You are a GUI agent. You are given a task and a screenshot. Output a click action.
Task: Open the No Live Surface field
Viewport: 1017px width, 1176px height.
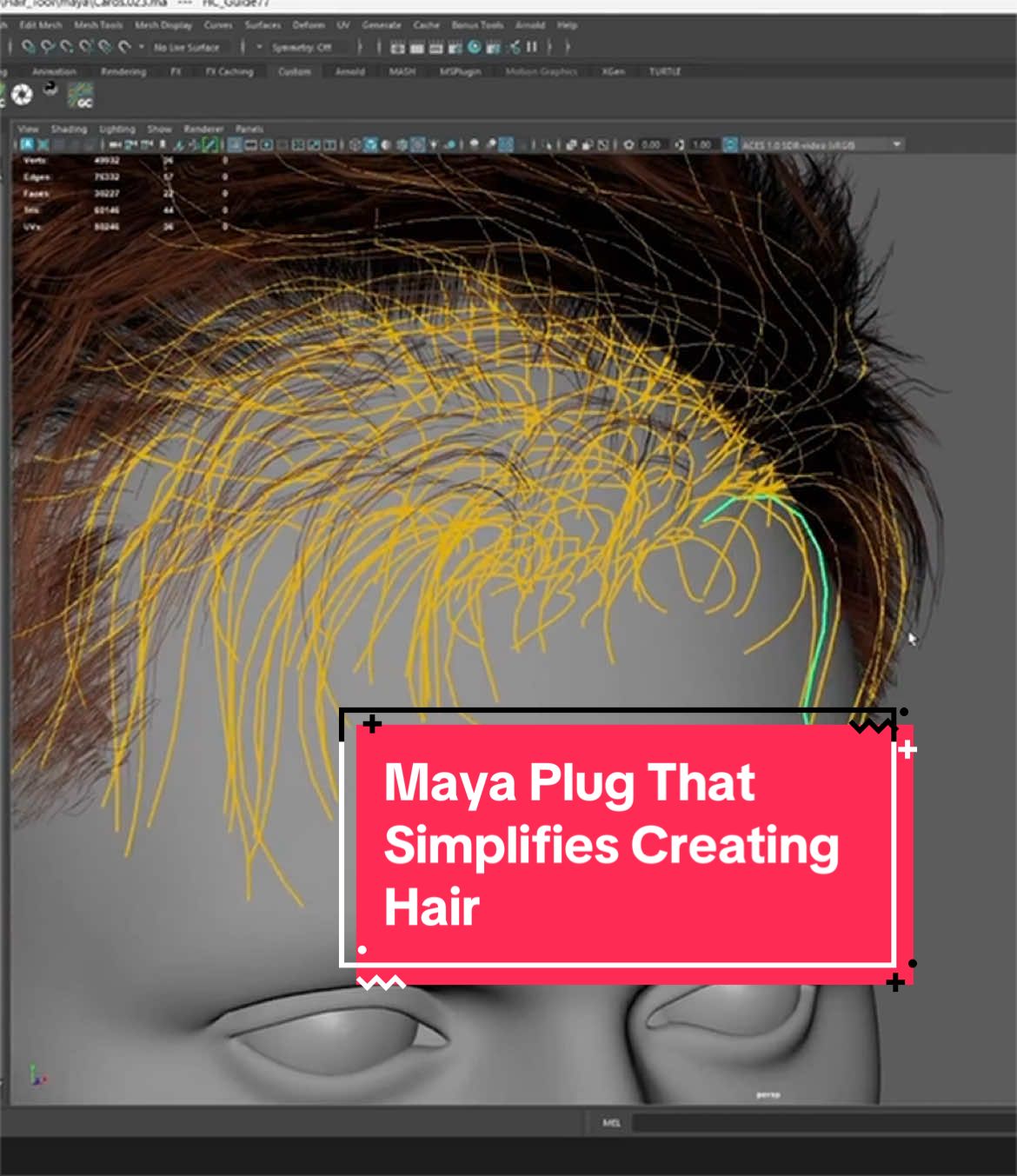pyautogui.click(x=188, y=47)
